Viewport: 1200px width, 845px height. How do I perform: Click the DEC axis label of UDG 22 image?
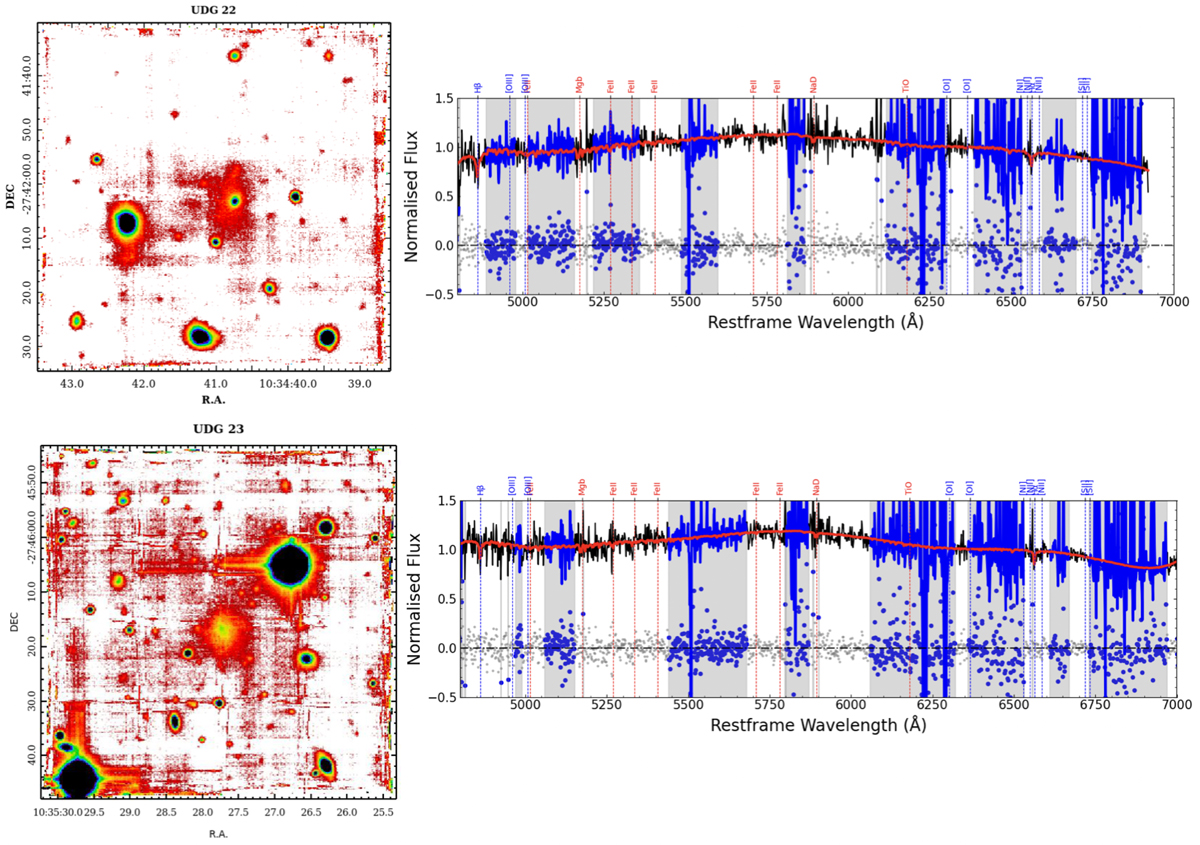pyautogui.click(x=12, y=195)
